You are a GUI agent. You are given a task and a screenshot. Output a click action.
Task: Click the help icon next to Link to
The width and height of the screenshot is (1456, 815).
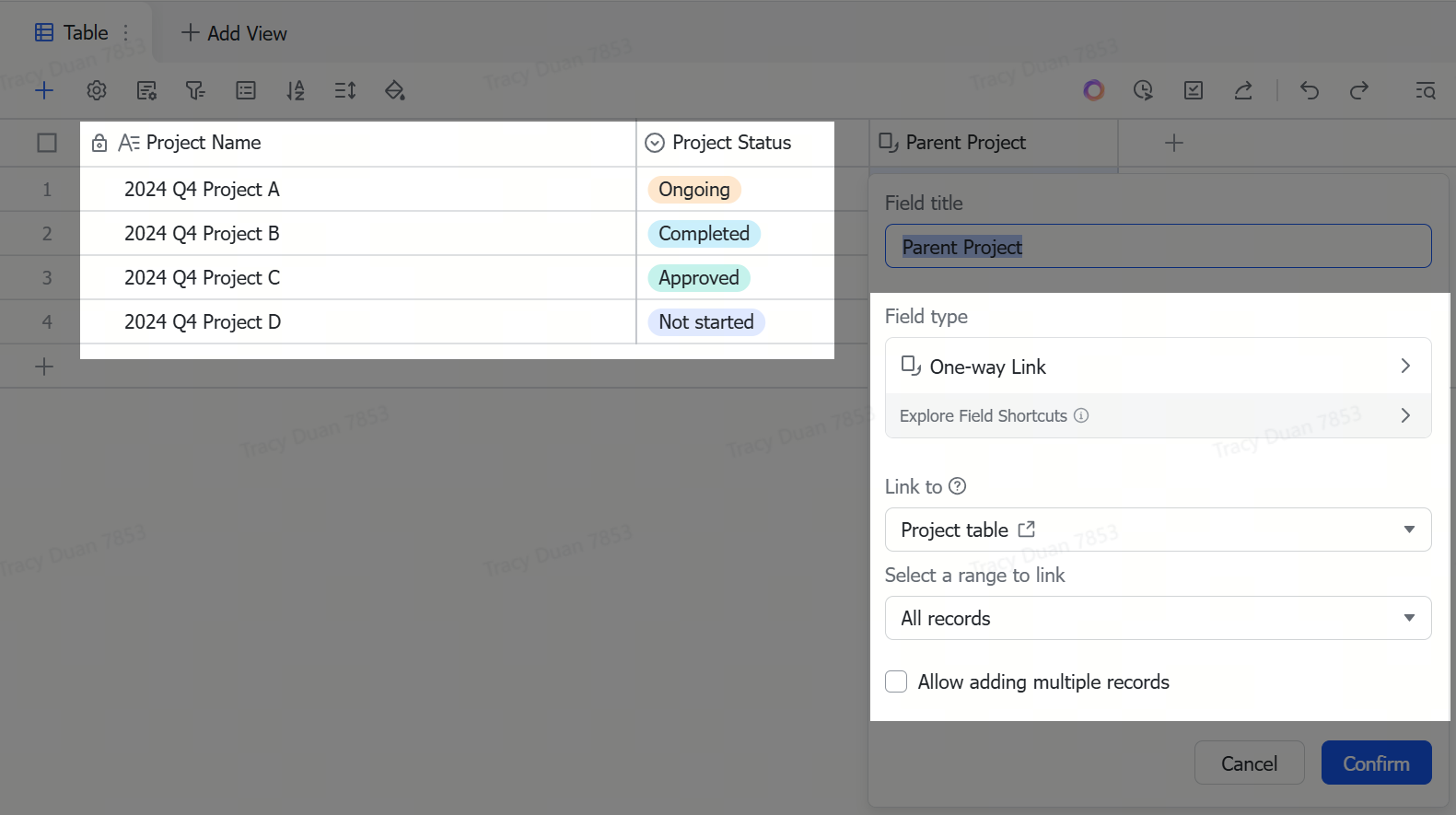click(958, 486)
